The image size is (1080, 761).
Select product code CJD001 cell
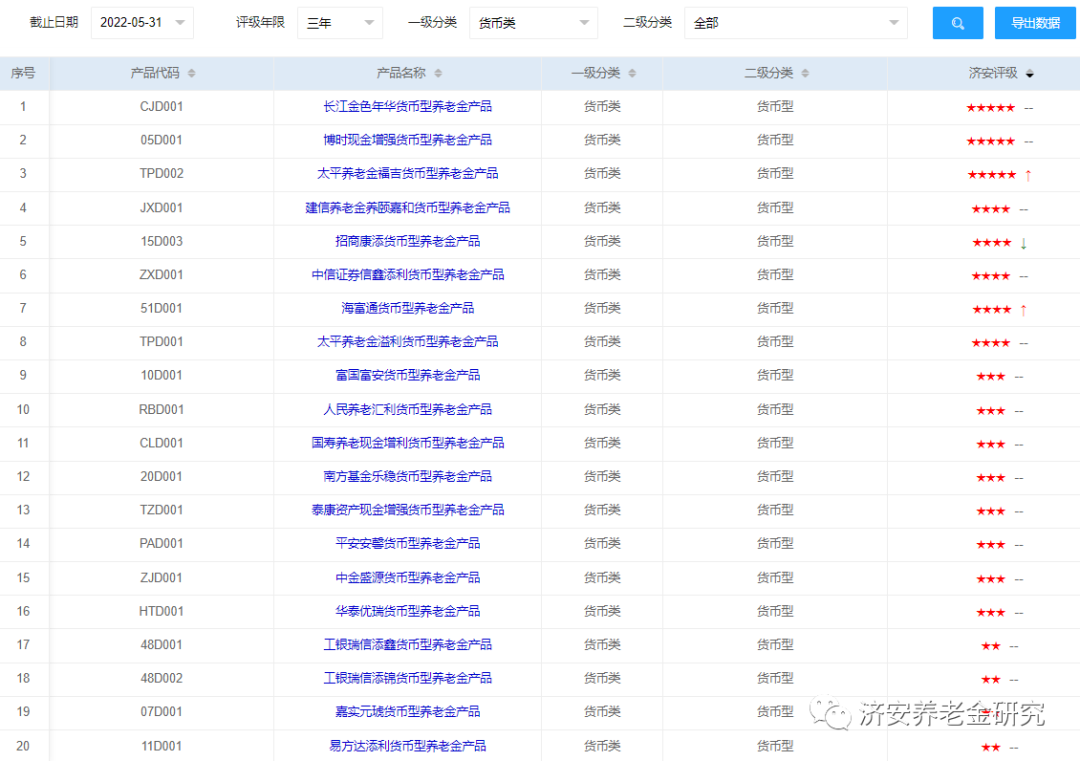coord(162,107)
